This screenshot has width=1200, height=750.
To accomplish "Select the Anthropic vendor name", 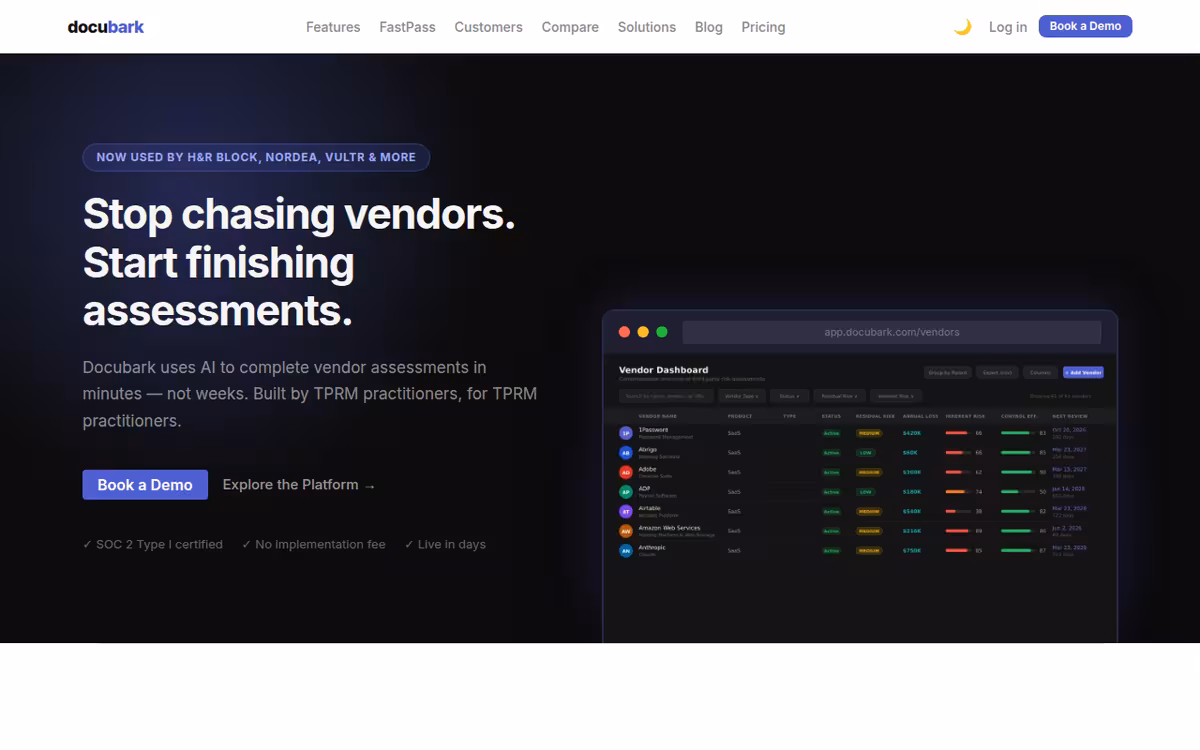I will (652, 547).
